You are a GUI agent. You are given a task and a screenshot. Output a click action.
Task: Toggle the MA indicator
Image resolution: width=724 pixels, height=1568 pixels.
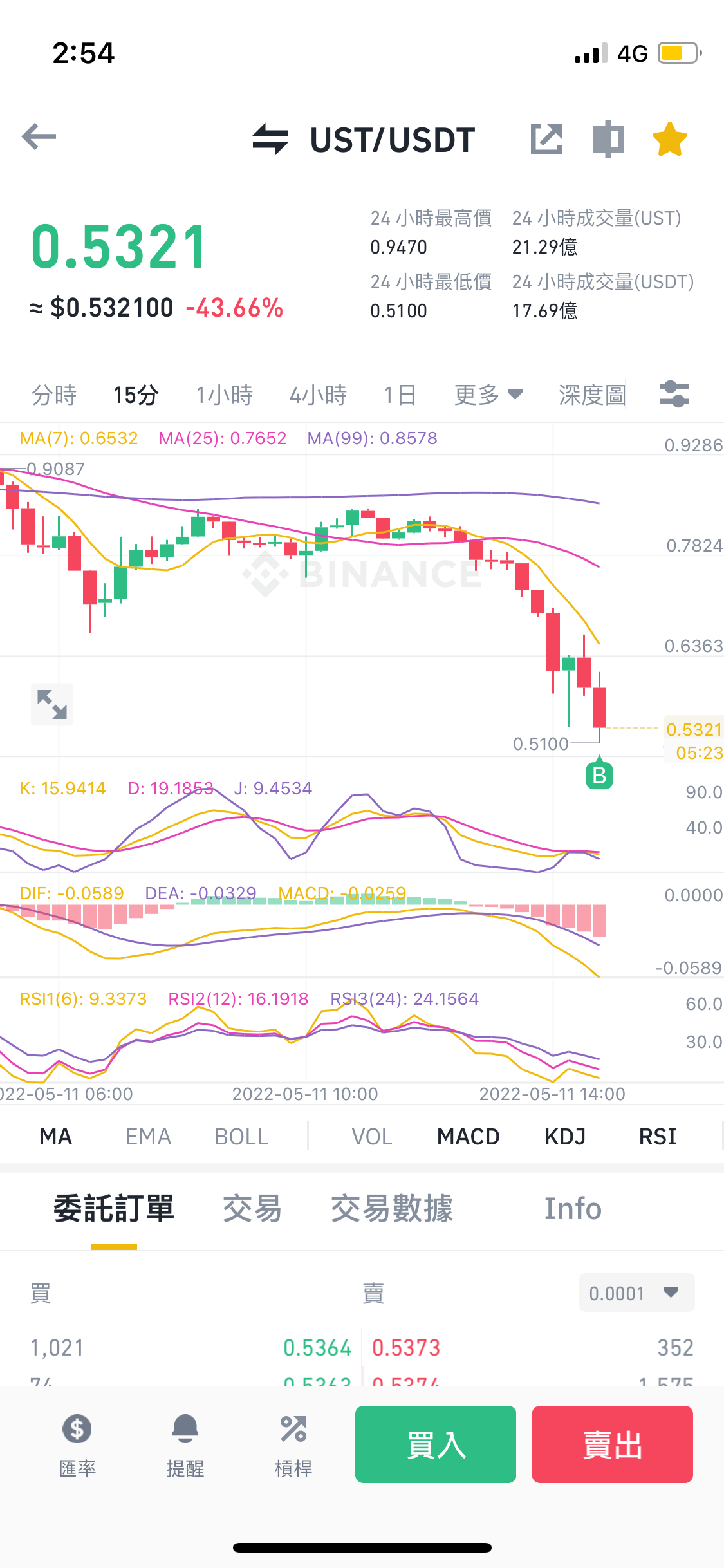pos(55,1137)
